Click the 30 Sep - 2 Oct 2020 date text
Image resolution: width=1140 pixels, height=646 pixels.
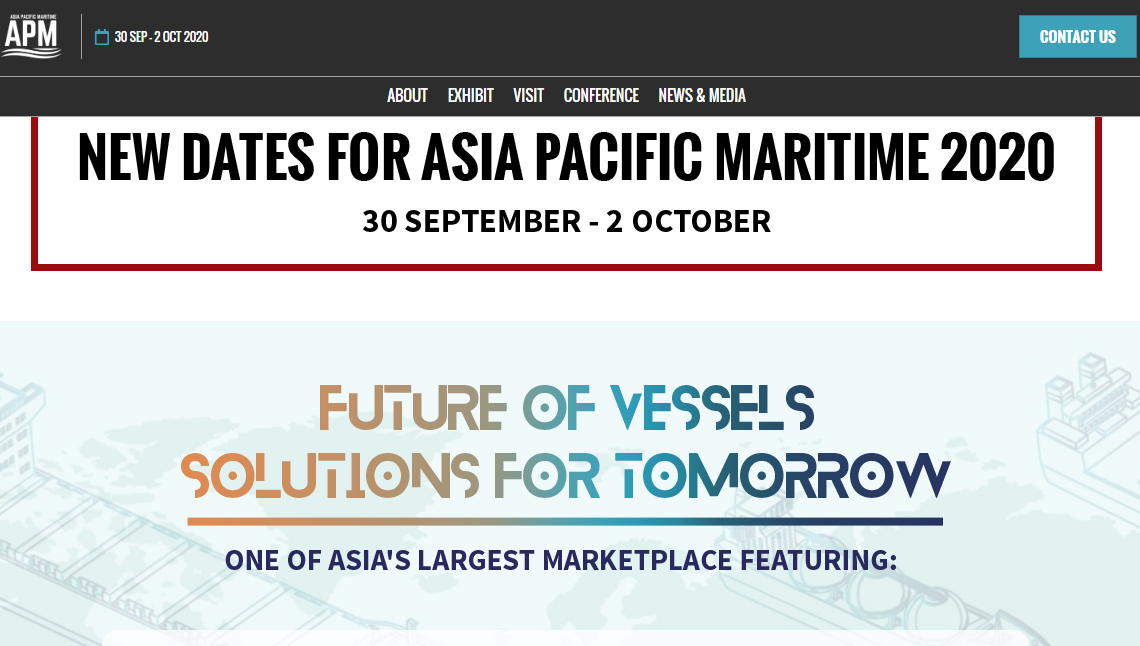(161, 37)
